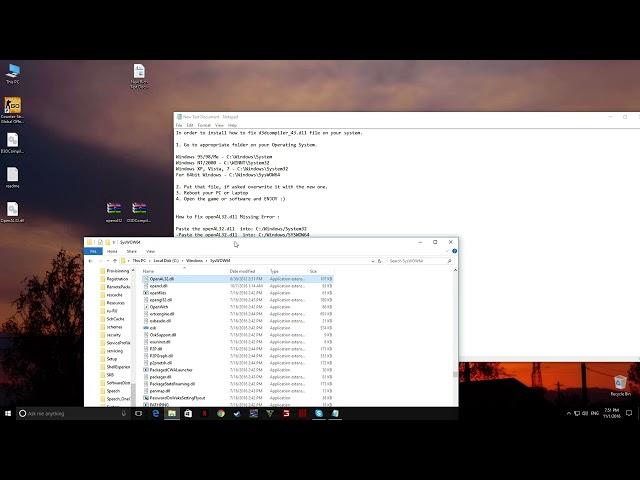Sort files by the Name column header
This screenshot has width=640, height=480.
(x=160, y=271)
